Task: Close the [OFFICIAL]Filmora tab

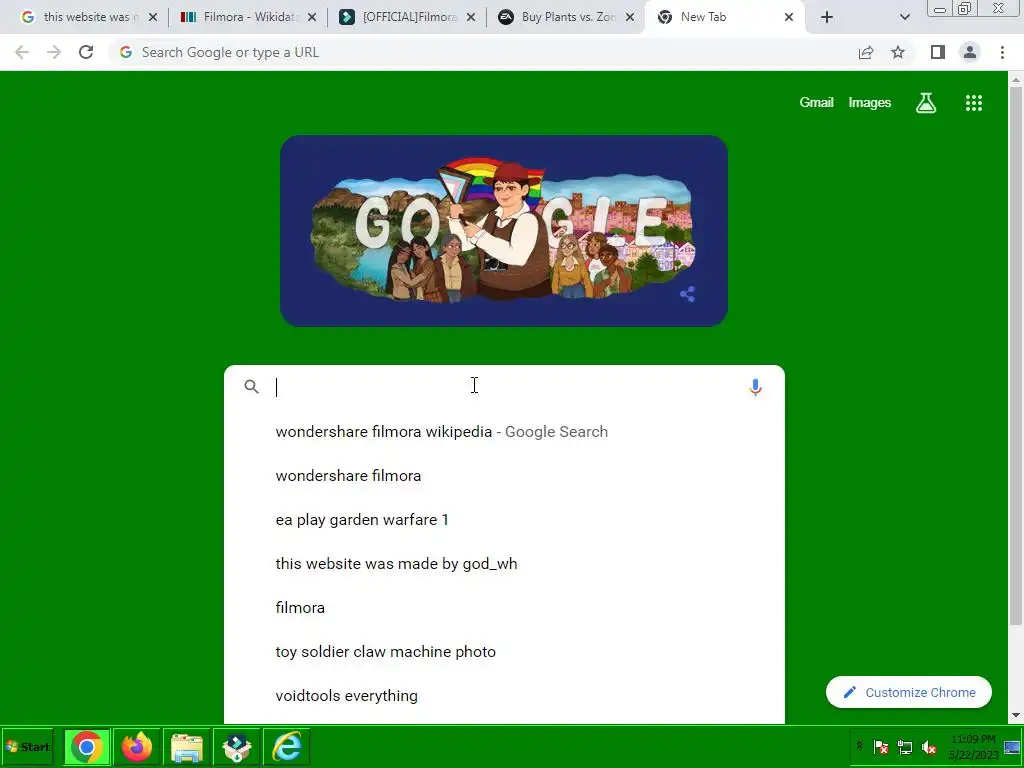Action: (471, 17)
